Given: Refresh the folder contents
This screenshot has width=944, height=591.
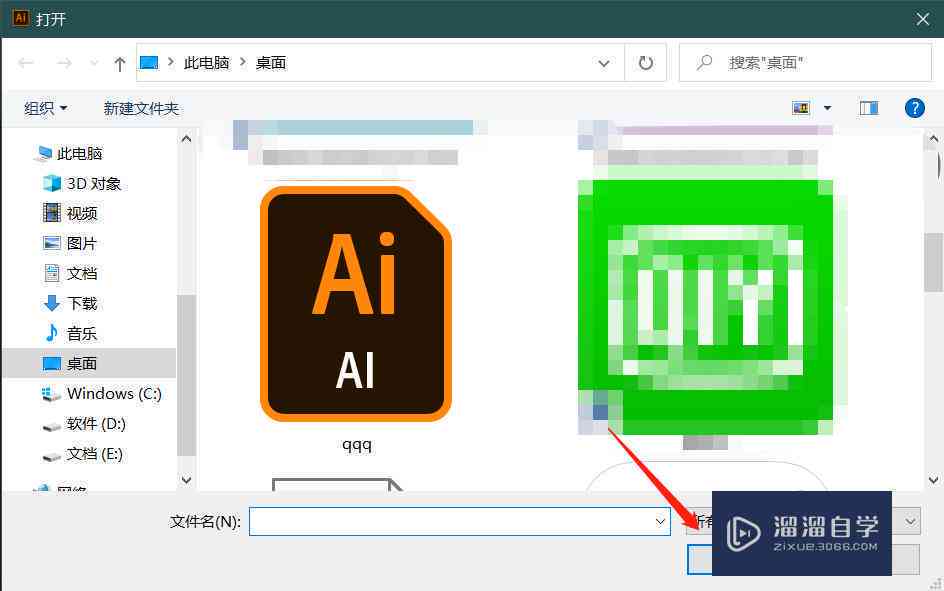Looking at the screenshot, I should click(x=645, y=63).
